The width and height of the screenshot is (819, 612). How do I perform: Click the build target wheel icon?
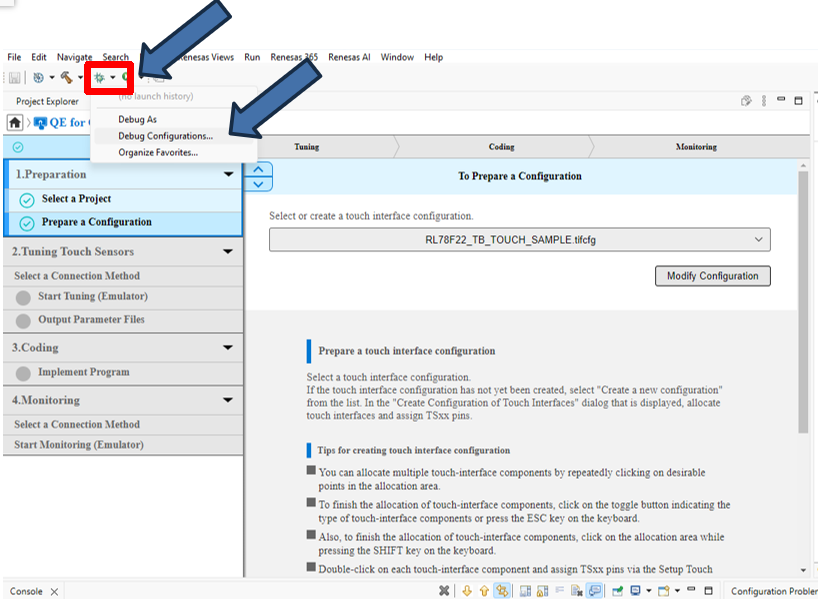click(x=39, y=78)
